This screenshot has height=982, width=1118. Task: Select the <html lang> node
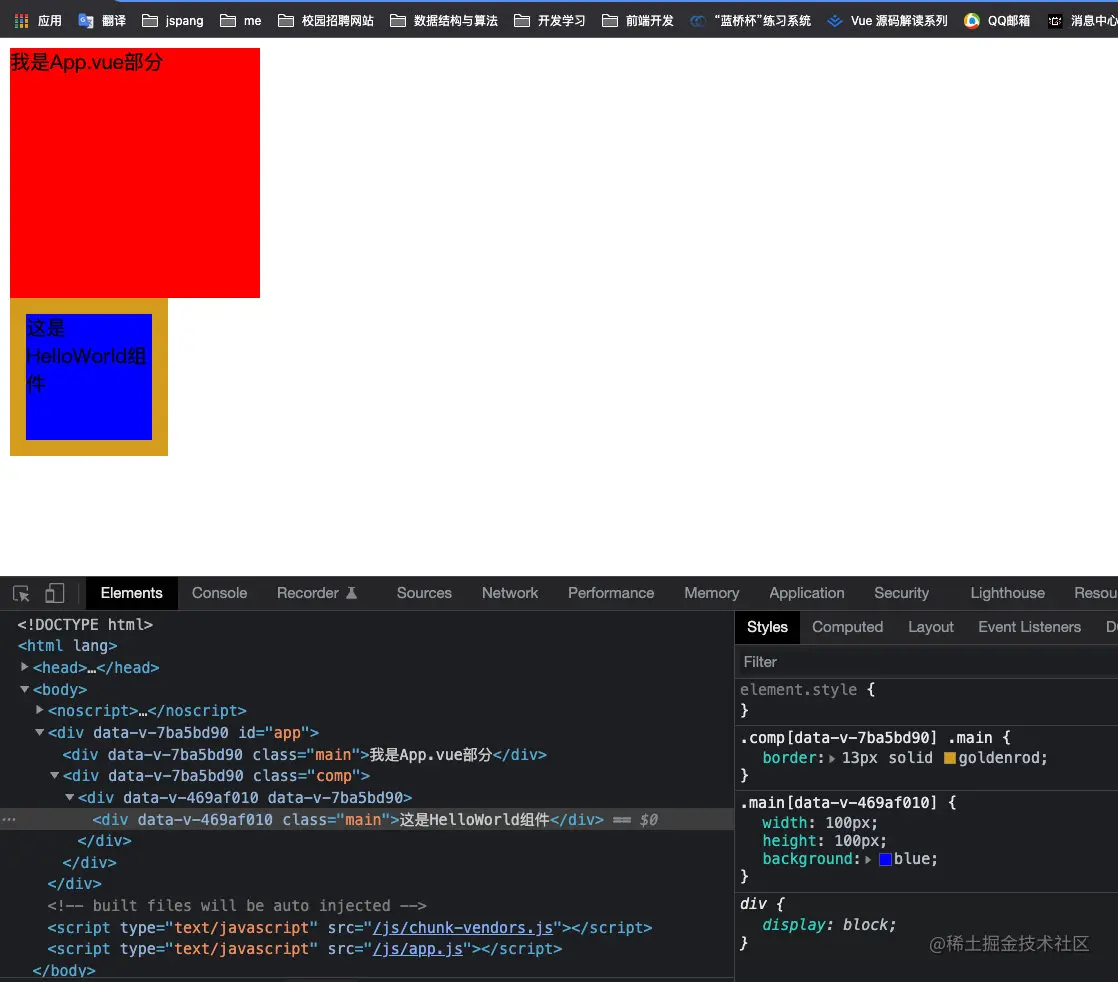click(x=68, y=645)
